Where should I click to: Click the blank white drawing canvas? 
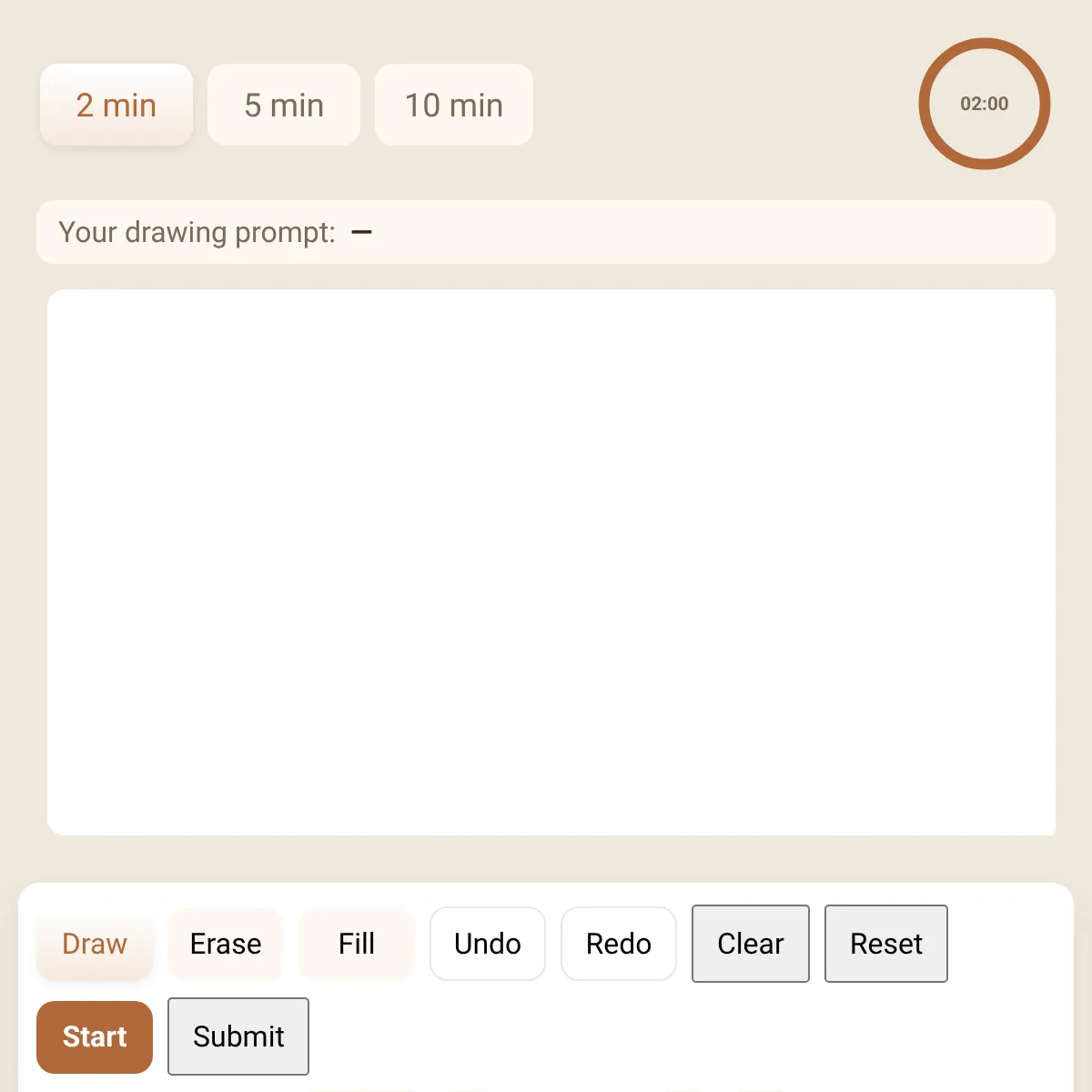pyautogui.click(x=551, y=562)
